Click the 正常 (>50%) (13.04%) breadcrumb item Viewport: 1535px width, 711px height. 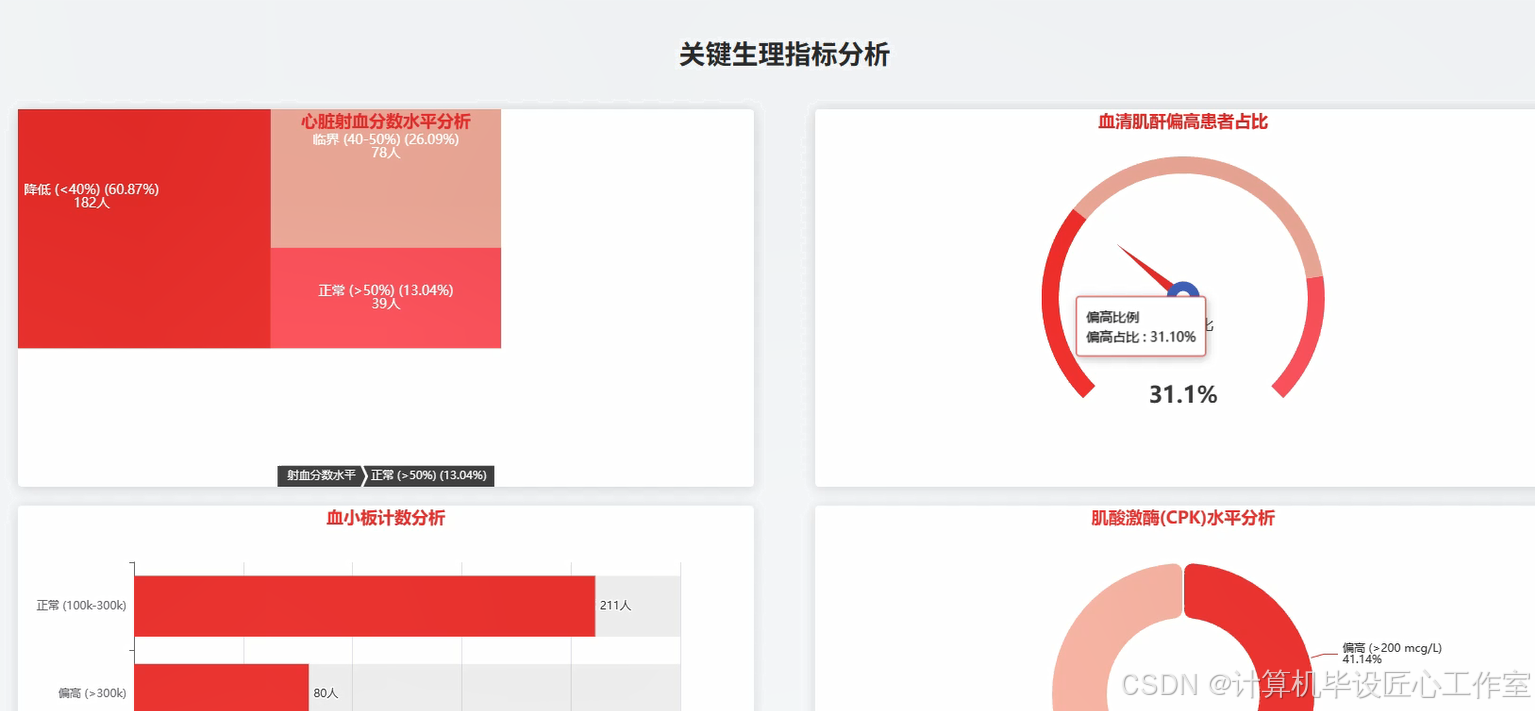pyautogui.click(x=429, y=475)
